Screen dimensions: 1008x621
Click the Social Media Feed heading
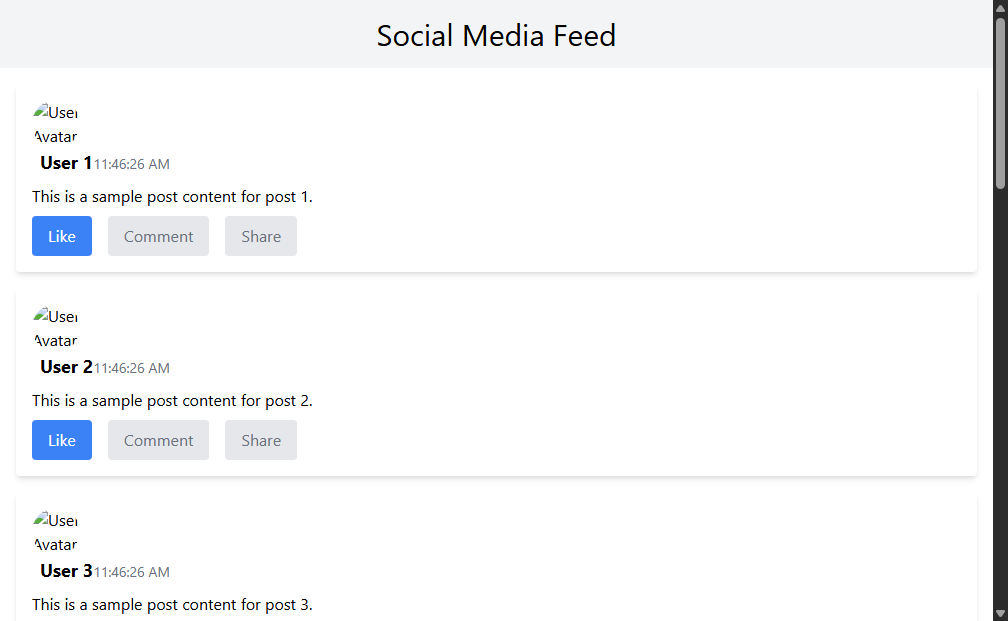496,35
